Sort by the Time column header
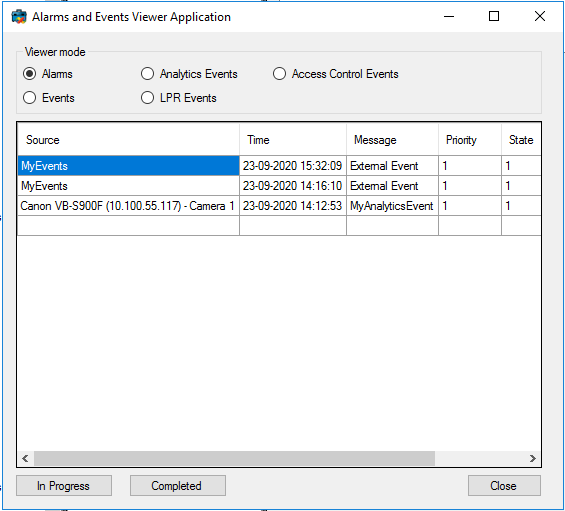565x511 pixels. [x=293, y=140]
